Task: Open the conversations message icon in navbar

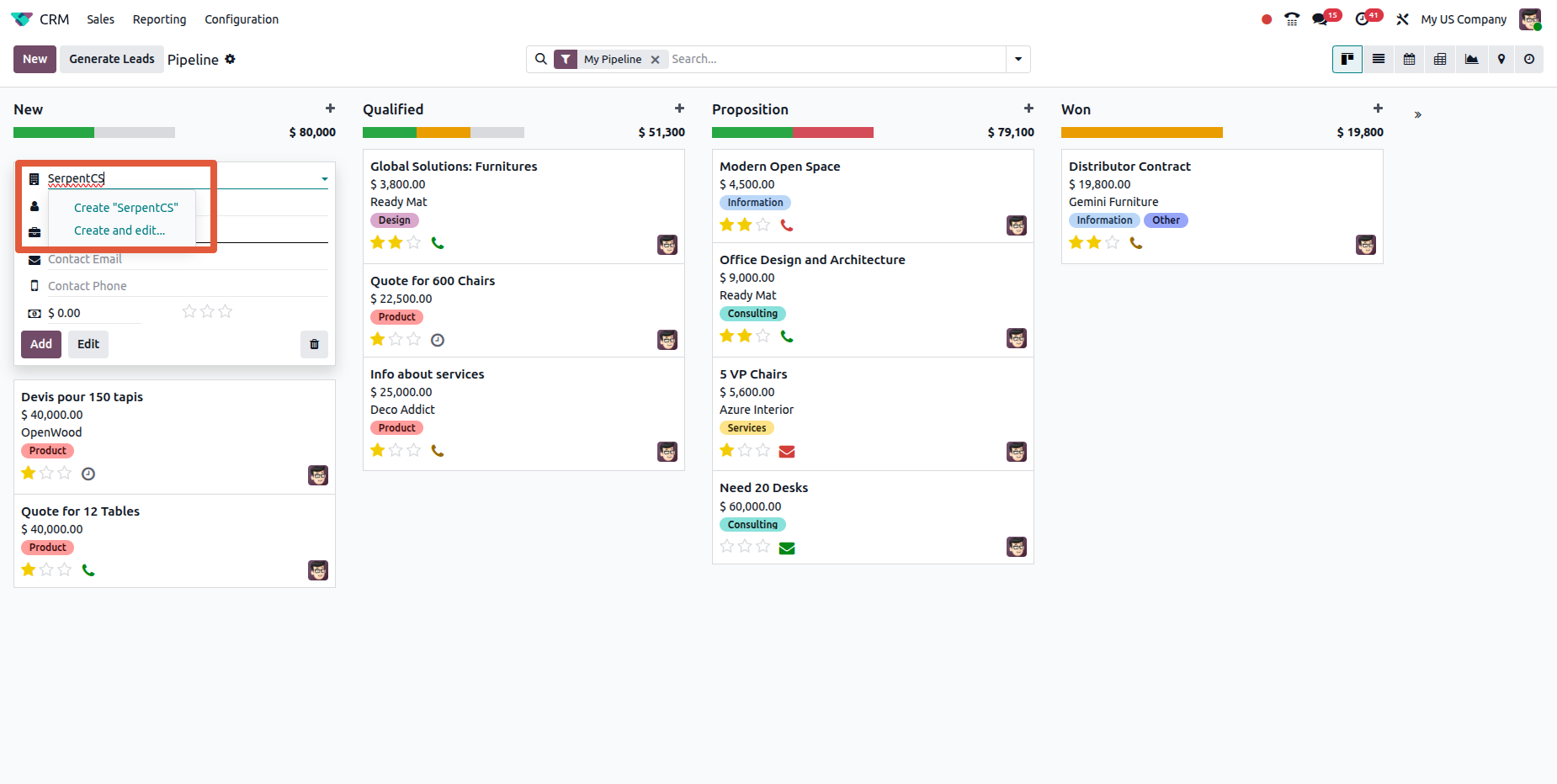Action: point(1320,19)
